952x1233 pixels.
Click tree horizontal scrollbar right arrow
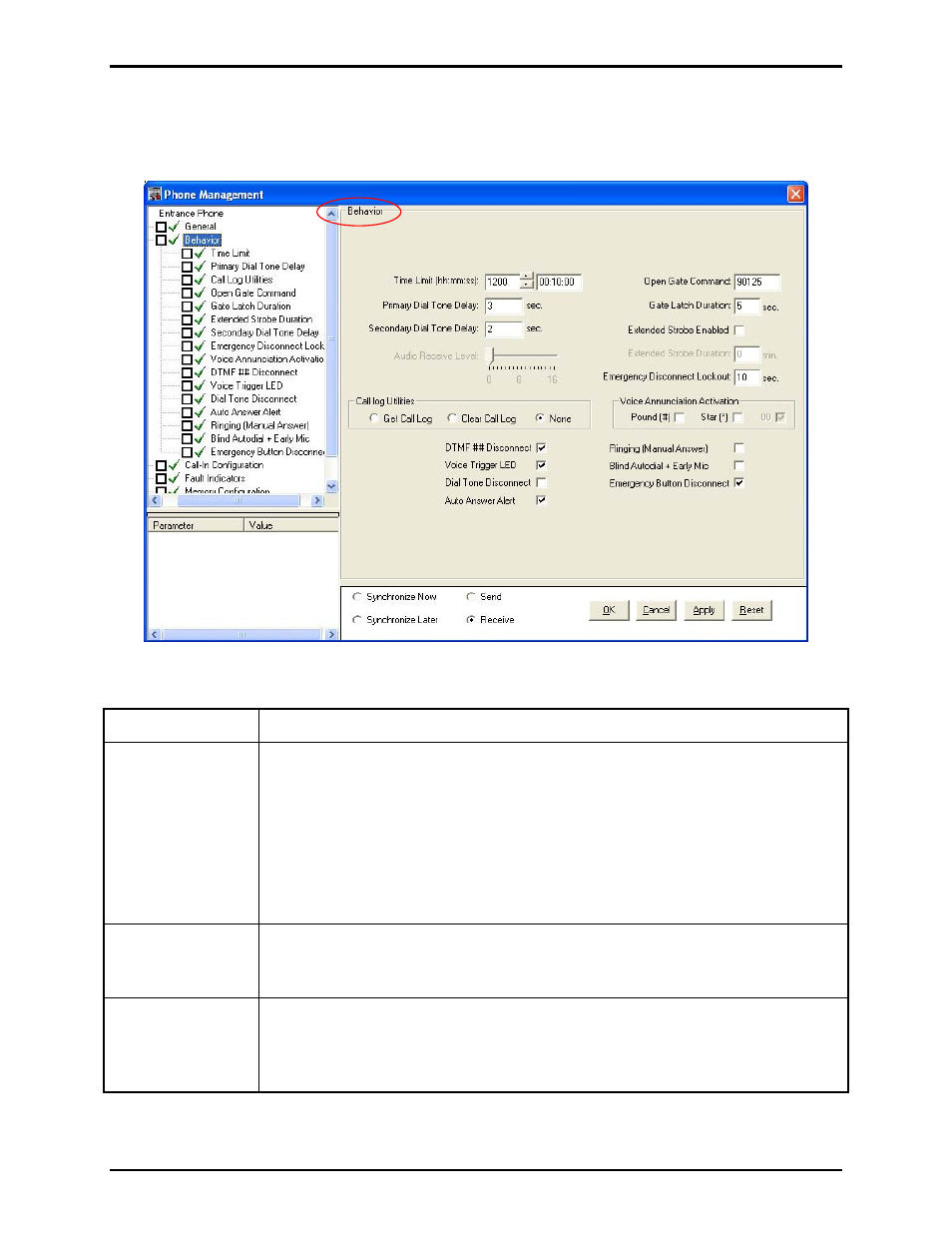(317, 501)
